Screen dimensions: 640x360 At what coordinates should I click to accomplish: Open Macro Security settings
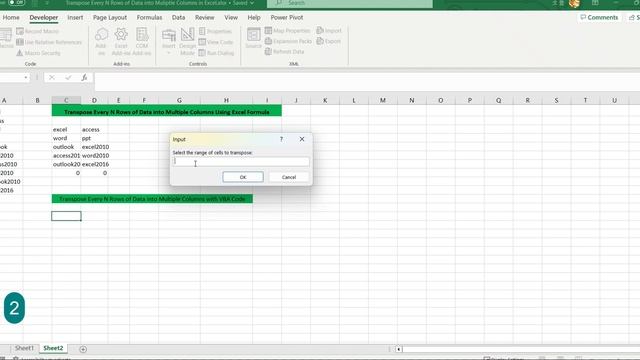(x=38, y=53)
